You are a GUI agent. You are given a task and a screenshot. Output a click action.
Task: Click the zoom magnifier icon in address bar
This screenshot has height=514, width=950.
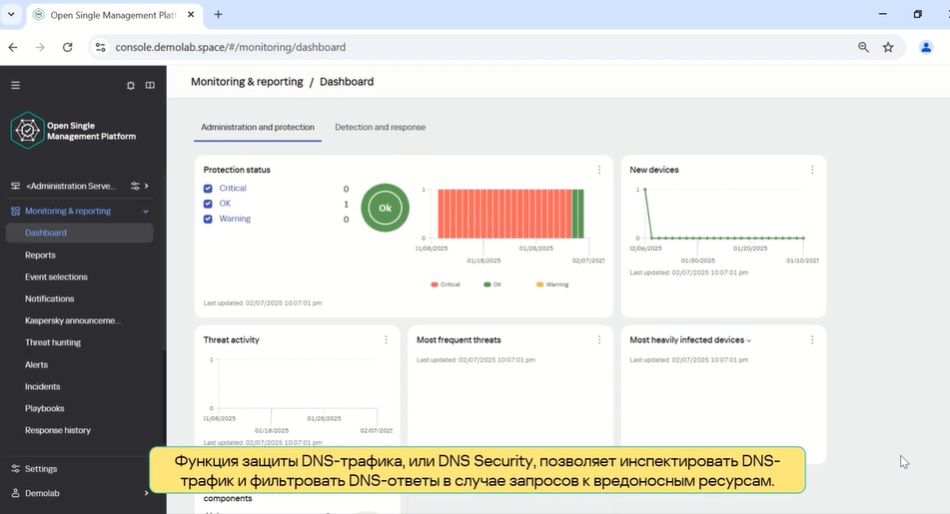(863, 47)
